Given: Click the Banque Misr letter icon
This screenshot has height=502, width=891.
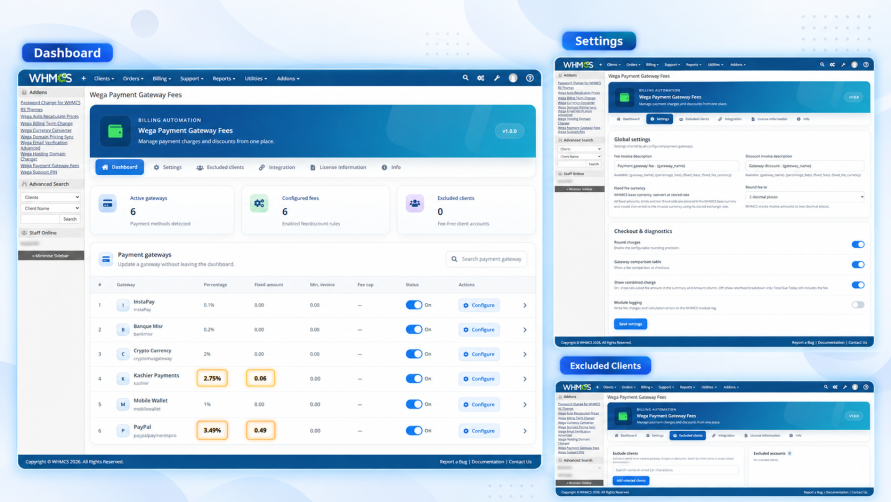Looking at the screenshot, I should coord(123,330).
